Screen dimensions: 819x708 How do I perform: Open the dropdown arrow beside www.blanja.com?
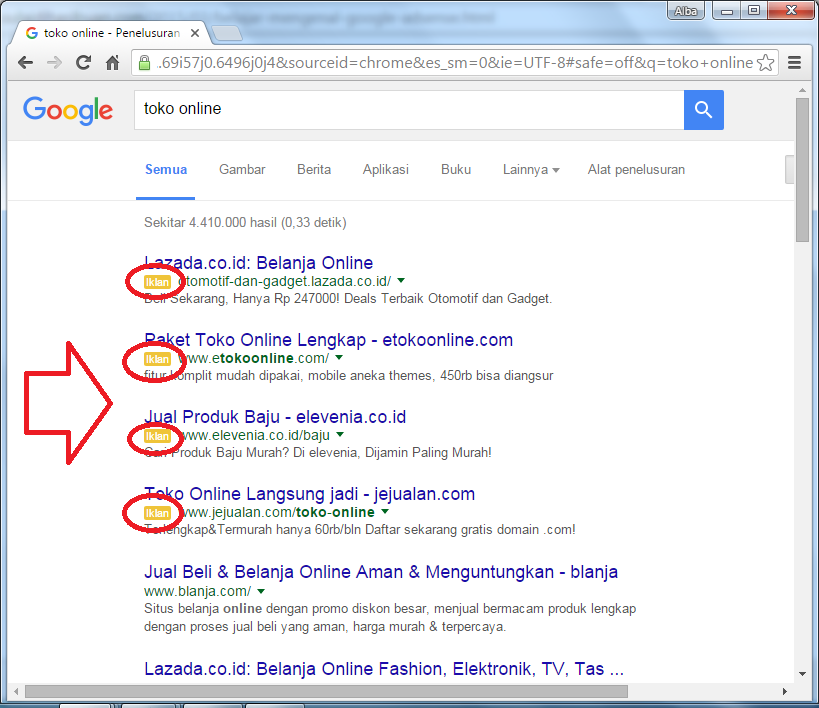(x=261, y=590)
